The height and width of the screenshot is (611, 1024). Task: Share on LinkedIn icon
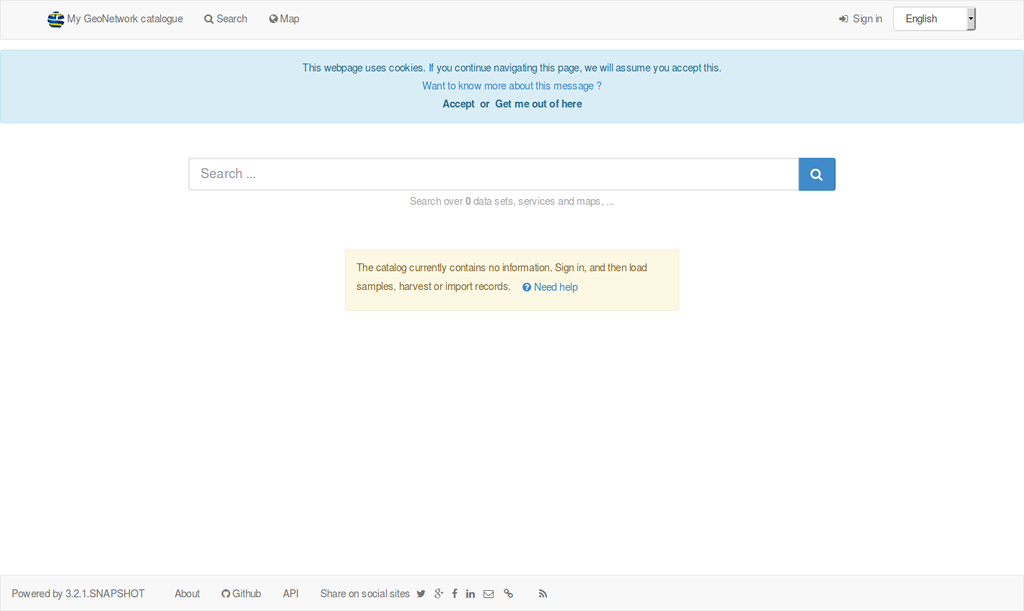click(x=470, y=593)
